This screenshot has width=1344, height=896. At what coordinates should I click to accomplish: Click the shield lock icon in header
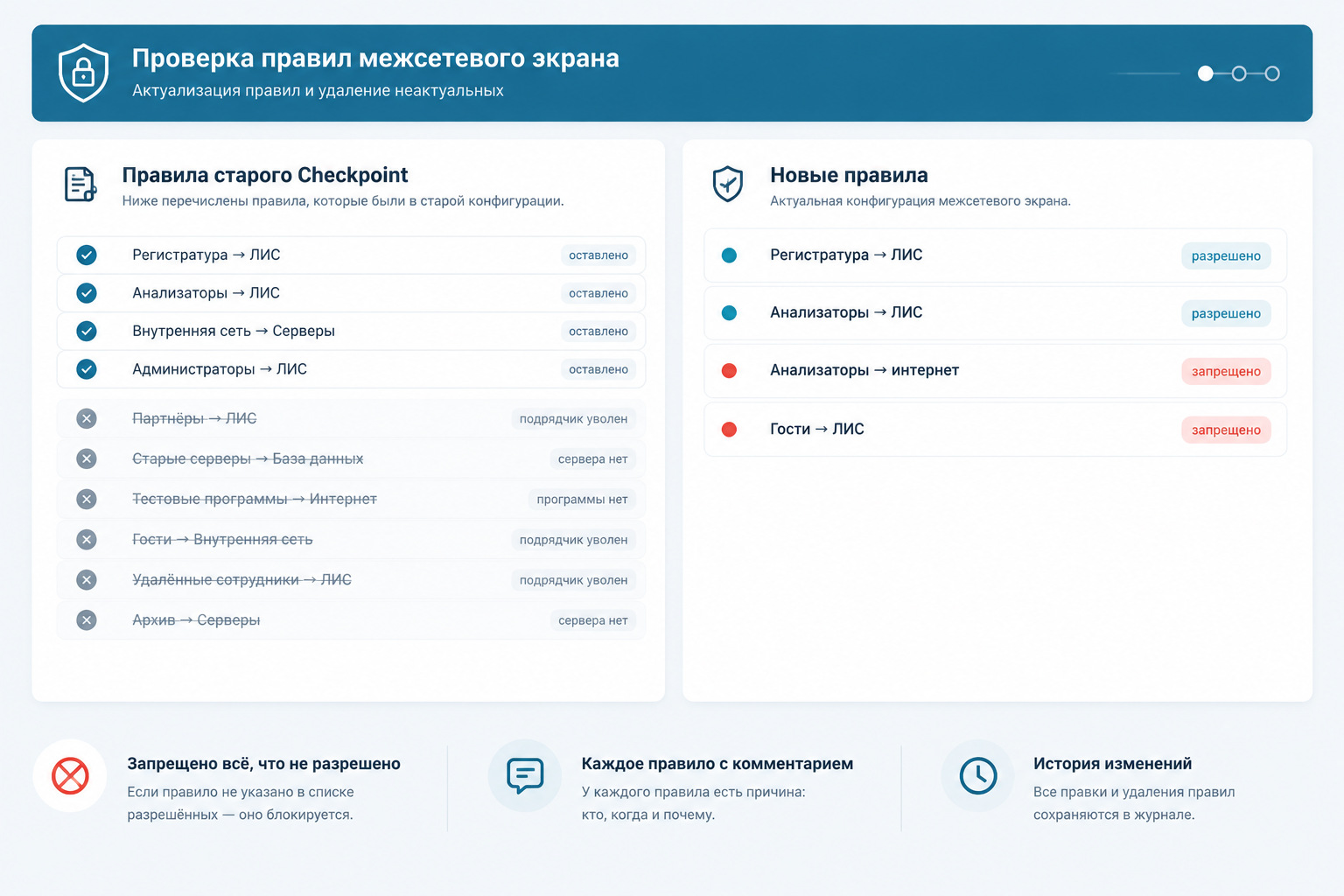(83, 73)
